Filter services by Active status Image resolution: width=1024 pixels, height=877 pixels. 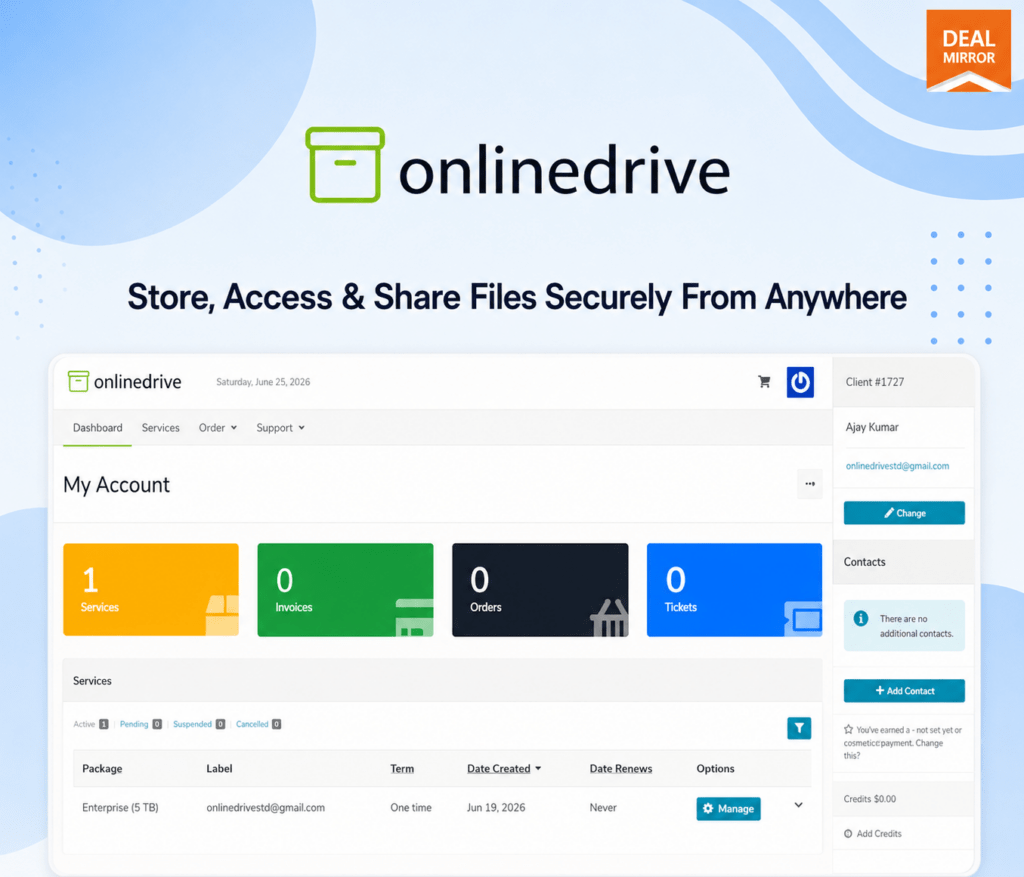tap(91, 724)
